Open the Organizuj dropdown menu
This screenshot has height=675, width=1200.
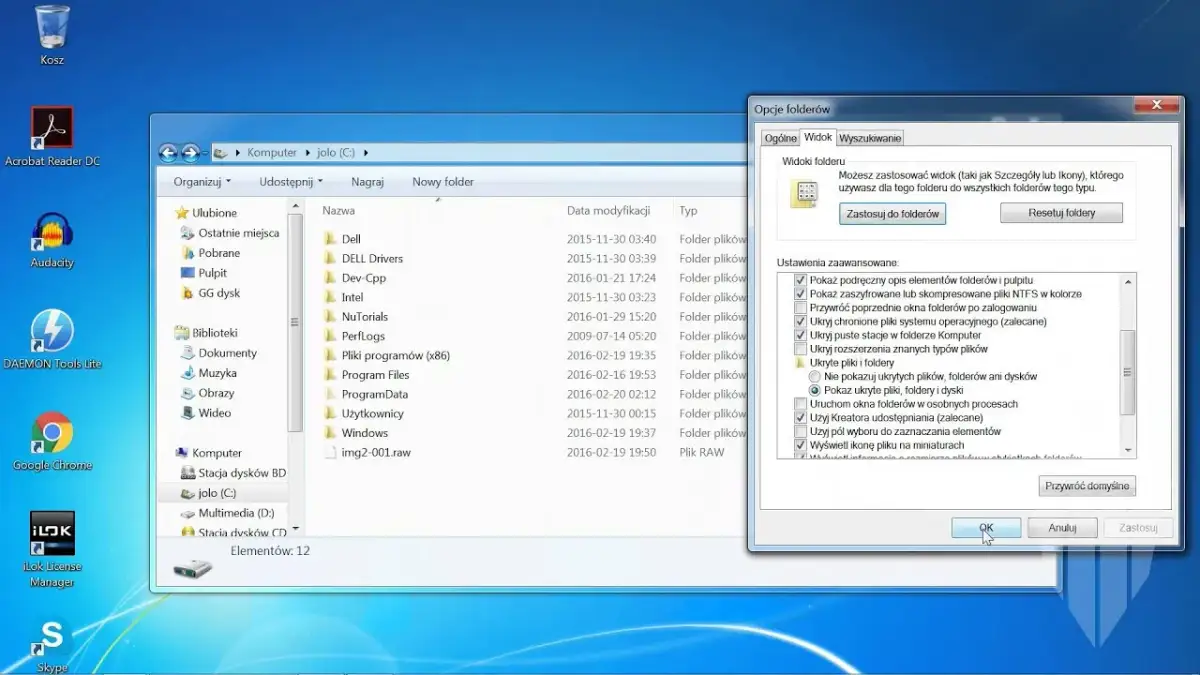pos(199,181)
